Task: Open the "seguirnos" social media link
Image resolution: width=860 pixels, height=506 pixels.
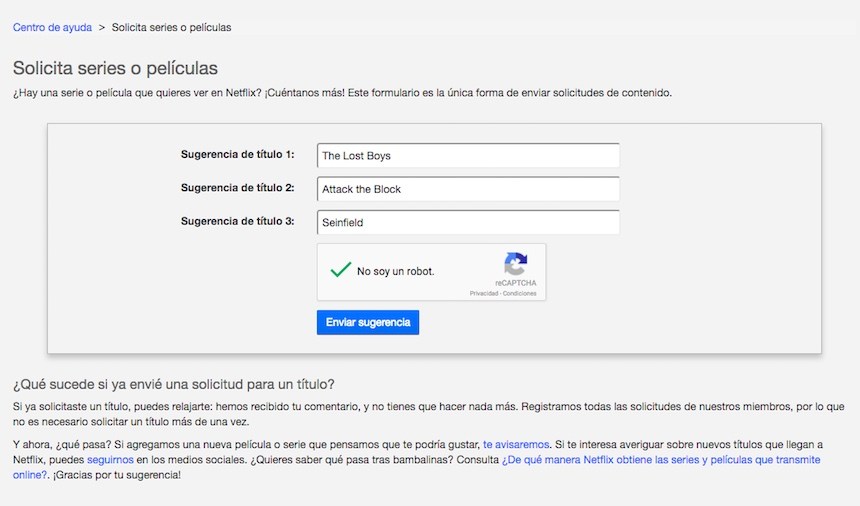Action: click(110, 459)
